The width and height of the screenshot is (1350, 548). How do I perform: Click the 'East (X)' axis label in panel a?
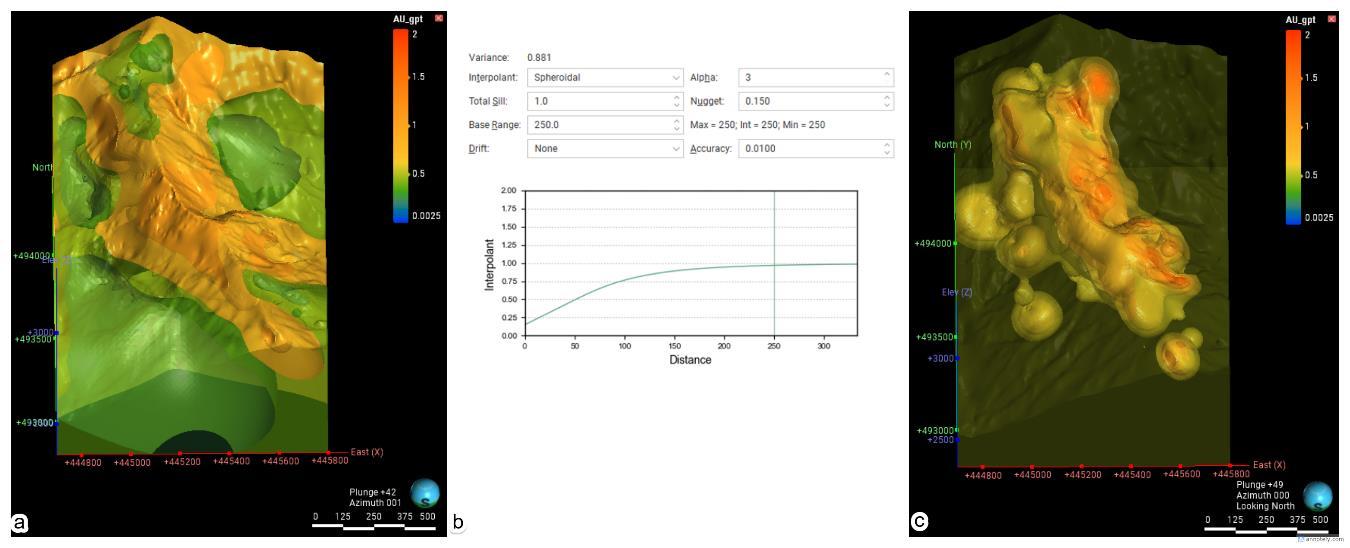367,452
